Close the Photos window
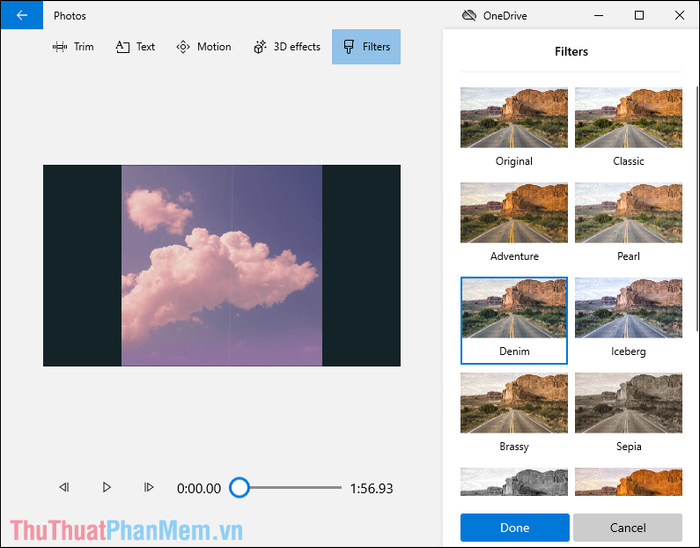The height and width of the screenshot is (548, 700). 679,16
